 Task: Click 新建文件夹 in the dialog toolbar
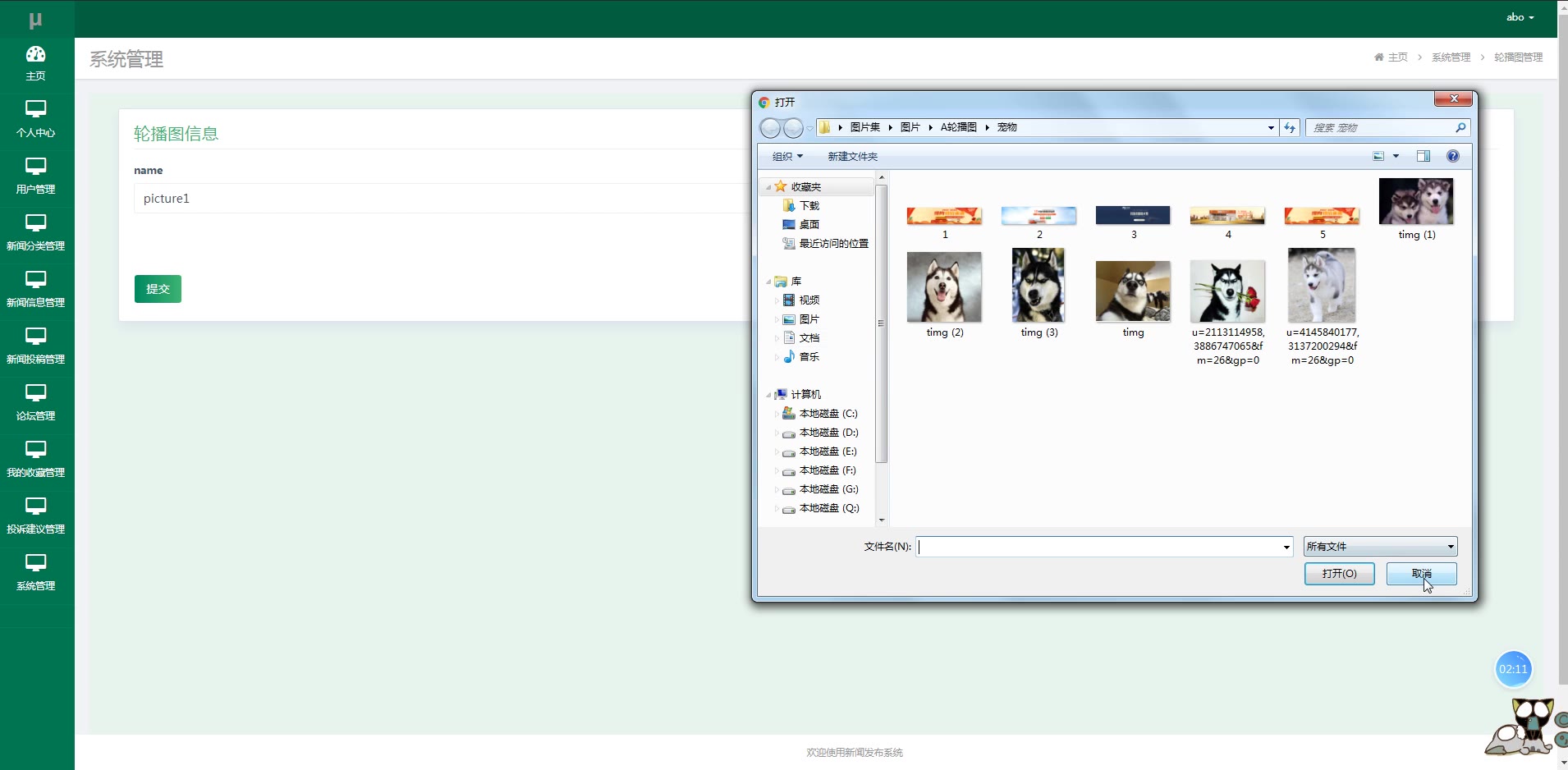point(852,156)
